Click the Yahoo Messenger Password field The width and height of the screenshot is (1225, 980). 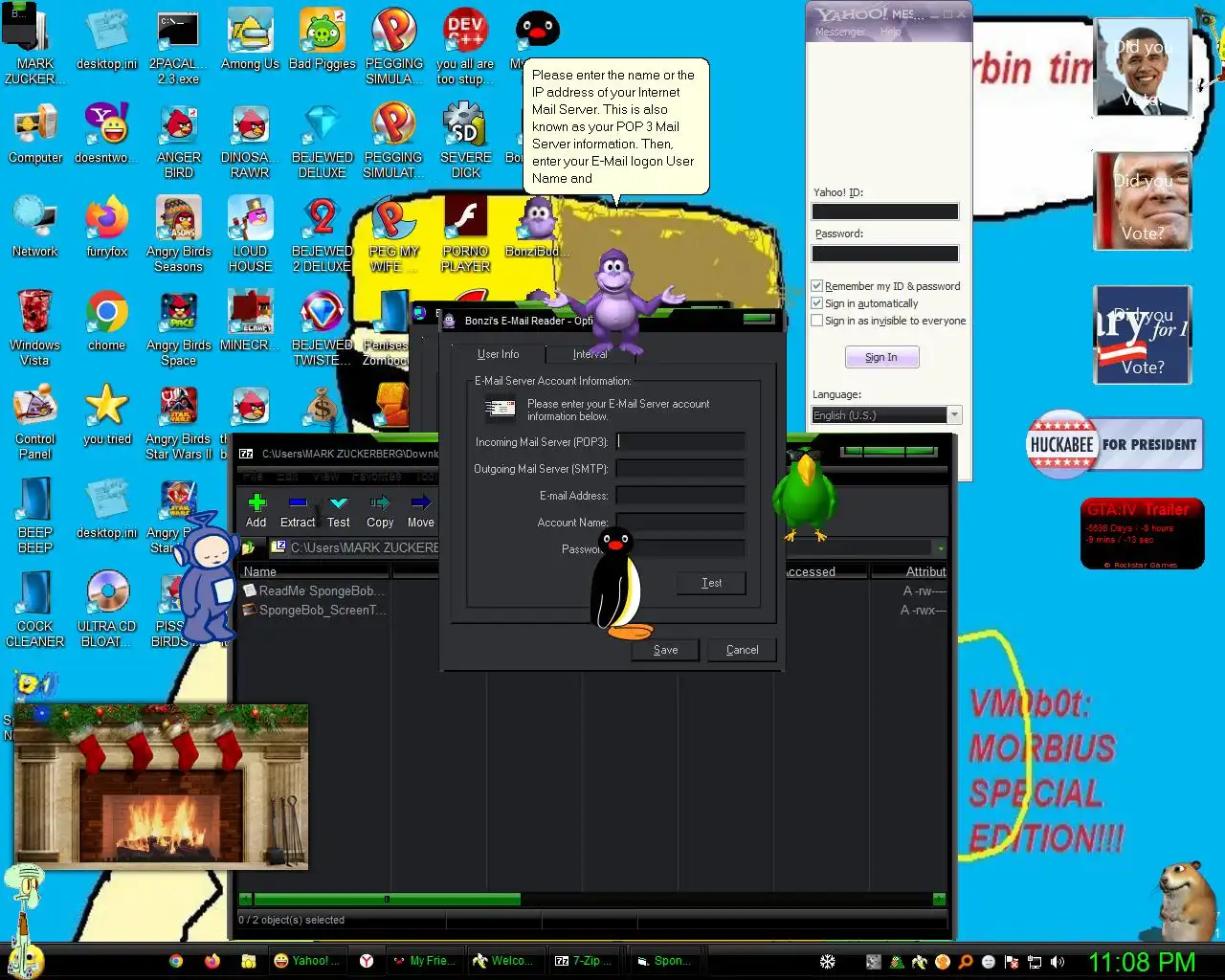[x=885, y=254]
